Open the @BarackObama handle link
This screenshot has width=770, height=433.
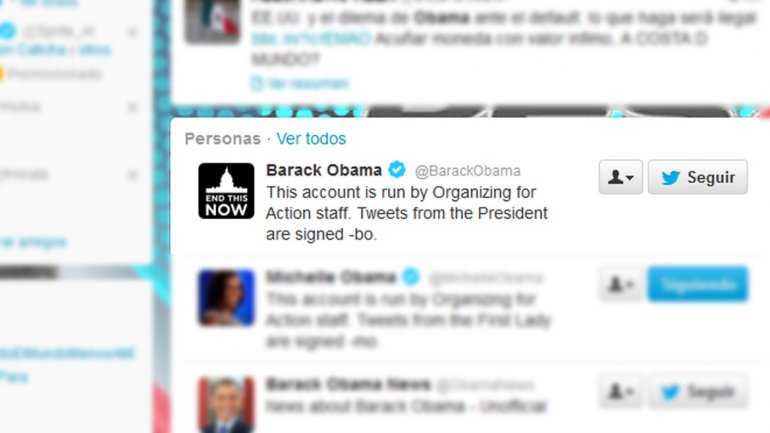[x=468, y=171]
